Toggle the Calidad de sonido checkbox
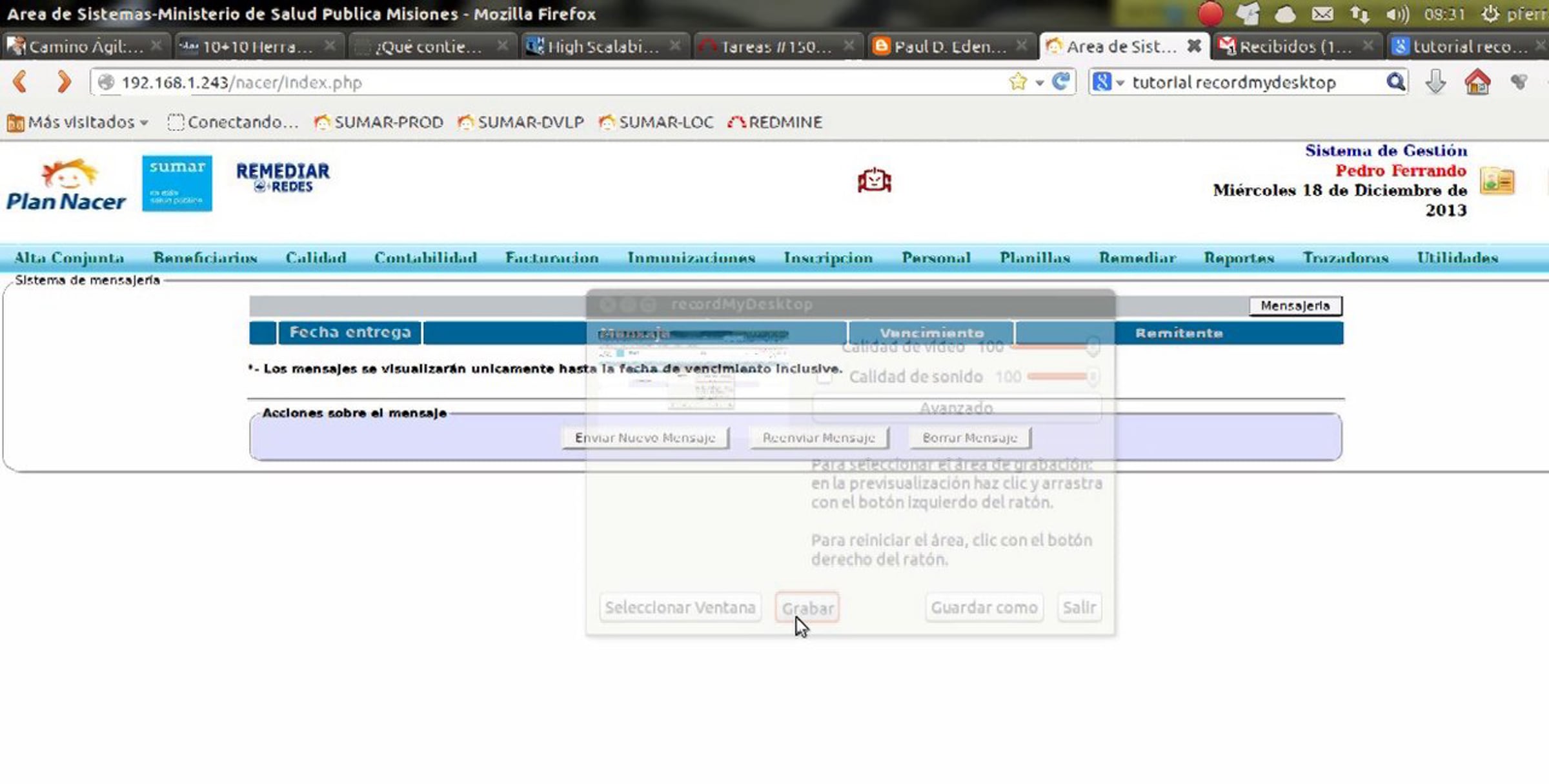Viewport: 1549px width, 784px height. tap(824, 377)
